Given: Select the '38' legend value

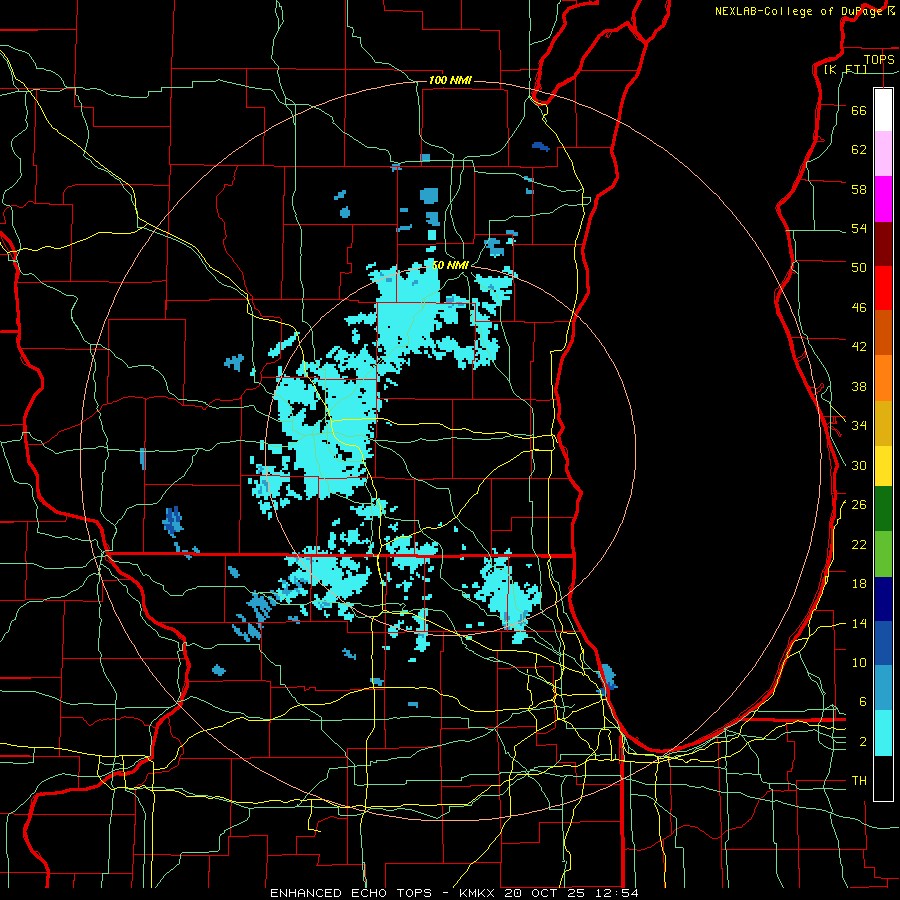Looking at the screenshot, I should click(859, 386).
